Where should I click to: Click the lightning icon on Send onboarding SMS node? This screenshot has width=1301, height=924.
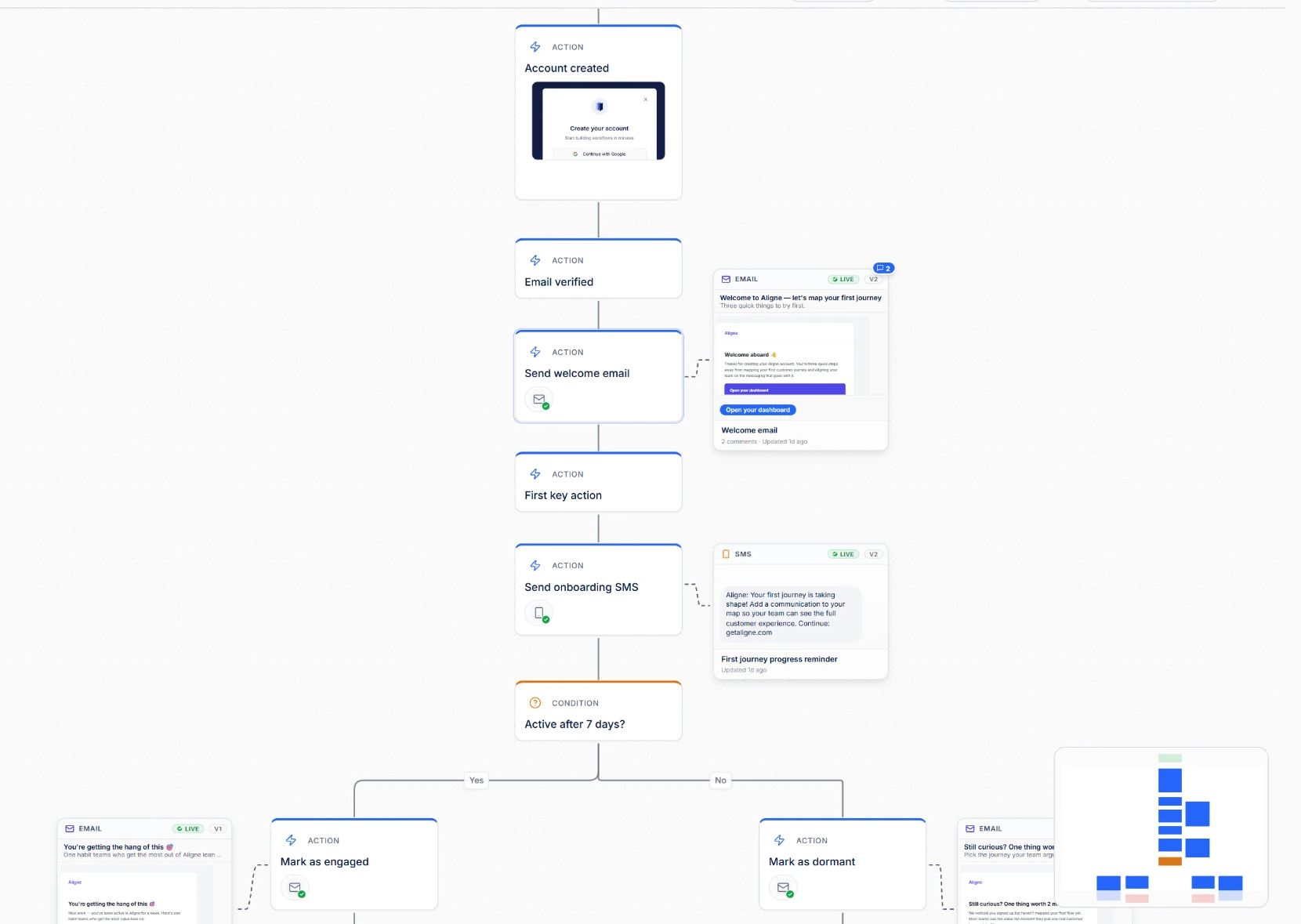535,565
